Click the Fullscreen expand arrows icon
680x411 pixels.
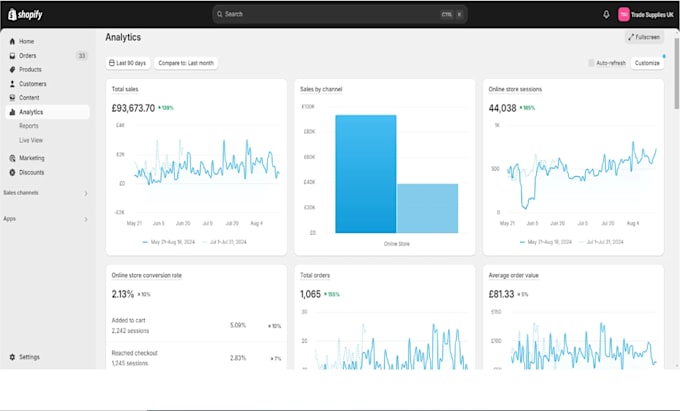tap(631, 37)
